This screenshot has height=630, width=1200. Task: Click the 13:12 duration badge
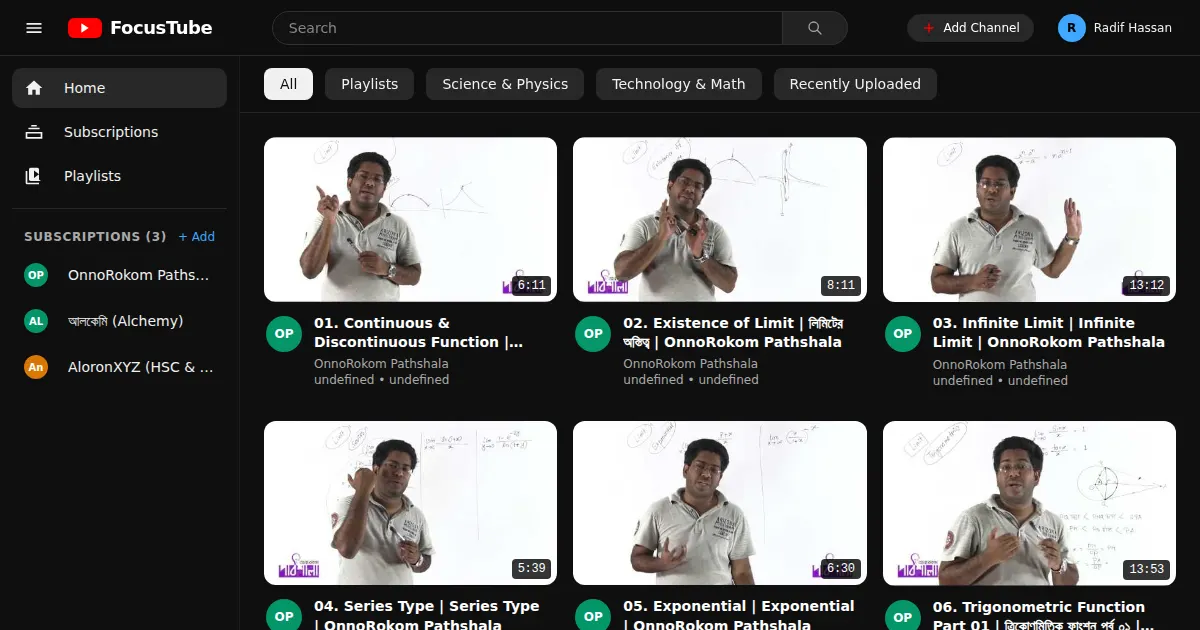pos(1146,285)
